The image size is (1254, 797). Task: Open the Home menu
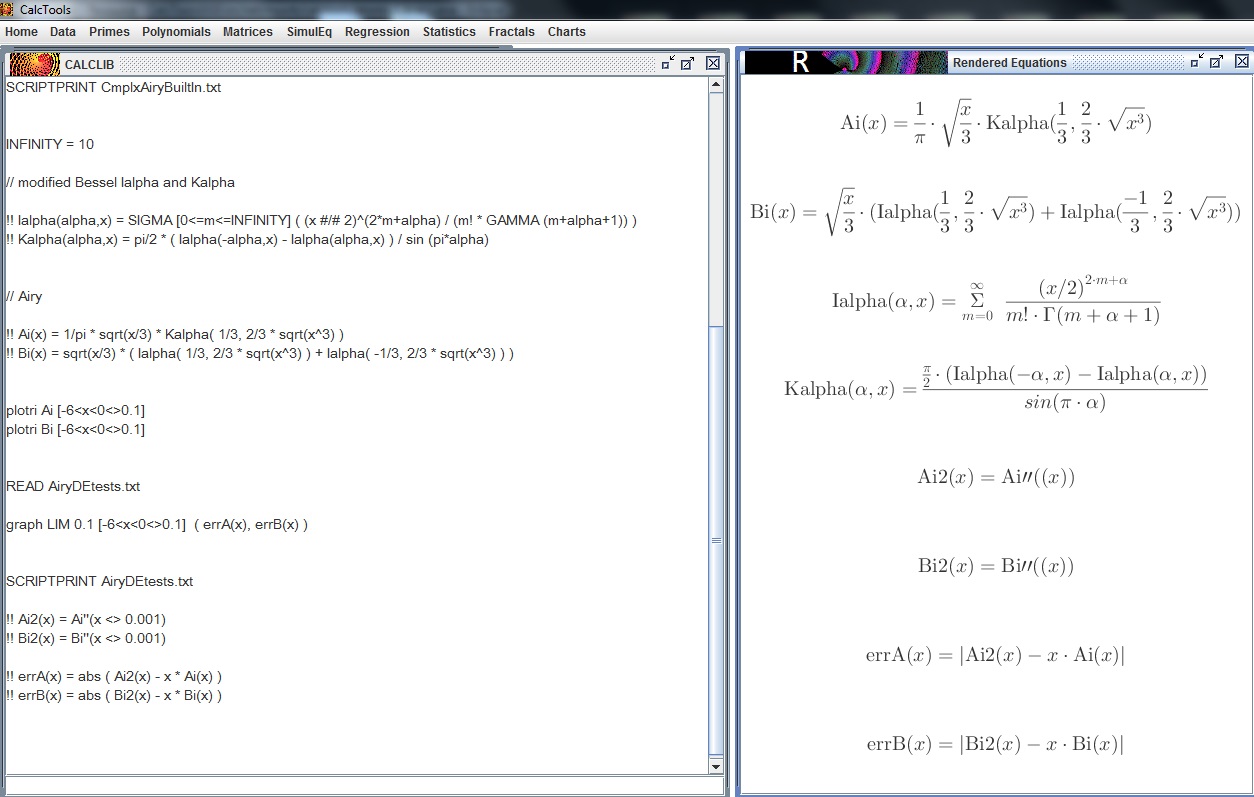(21, 32)
